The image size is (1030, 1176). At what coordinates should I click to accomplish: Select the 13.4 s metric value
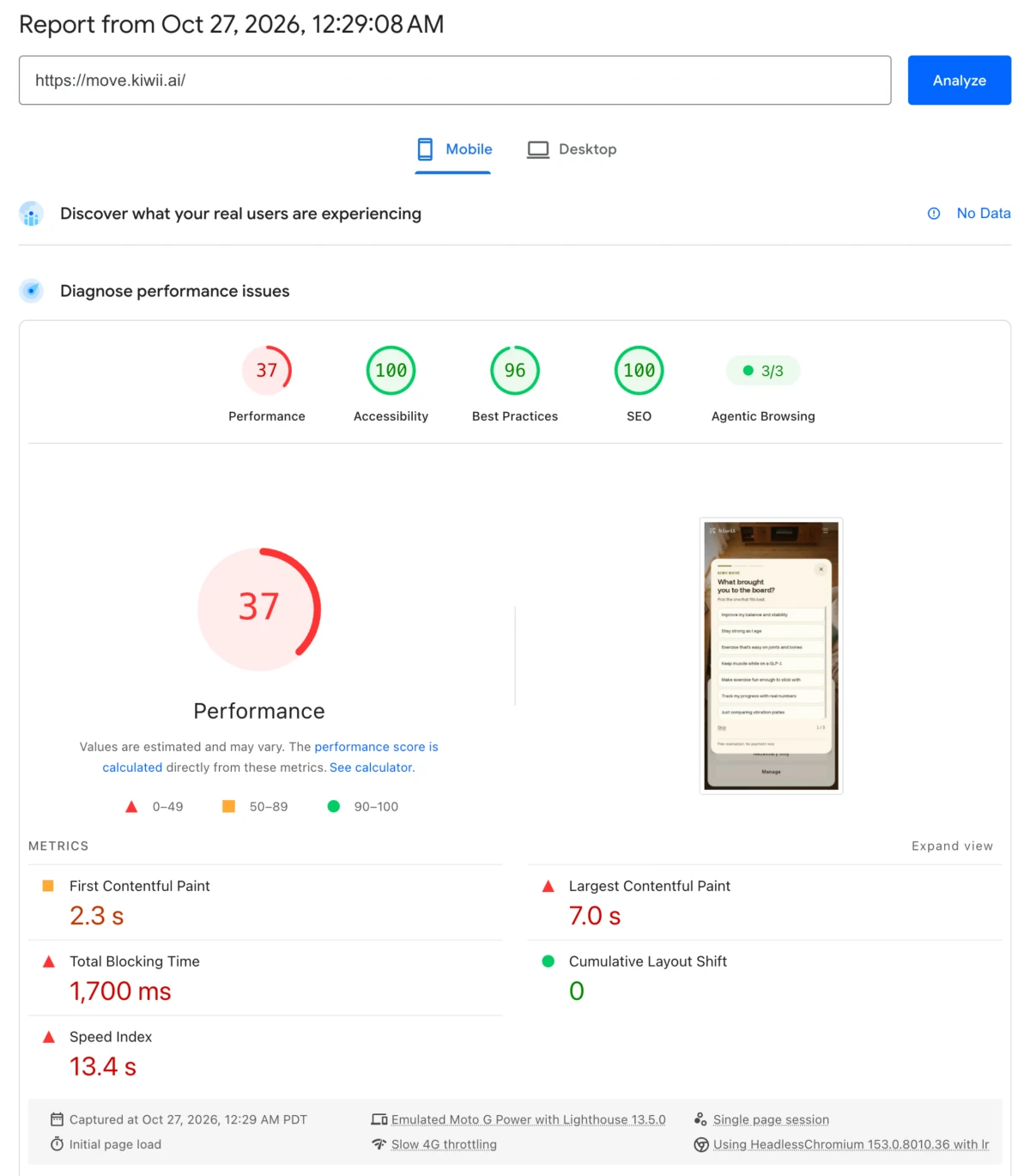(103, 1067)
